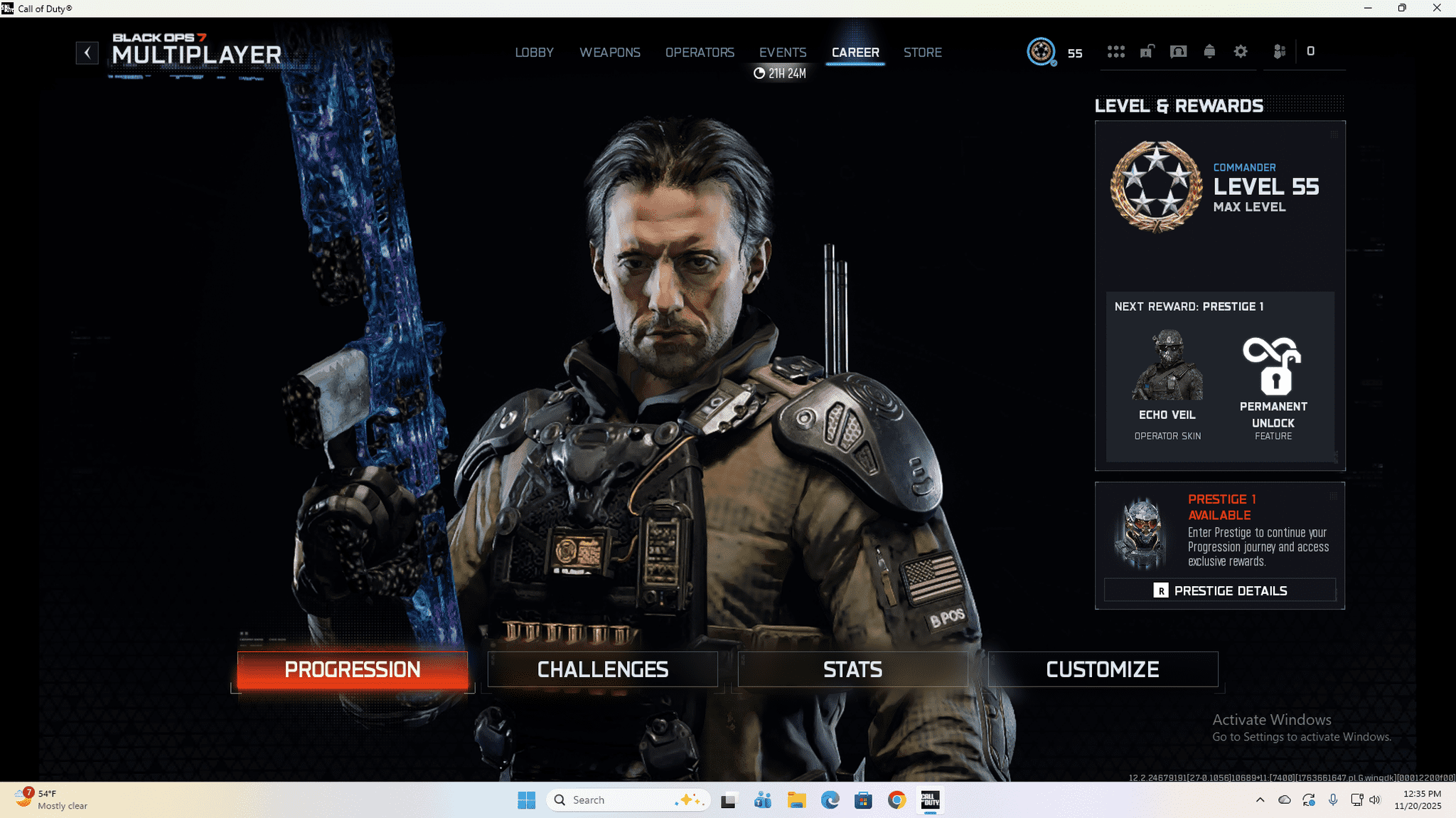Click the Commander gold star rank emblem
1456x818 pixels.
pyautogui.click(x=1156, y=186)
